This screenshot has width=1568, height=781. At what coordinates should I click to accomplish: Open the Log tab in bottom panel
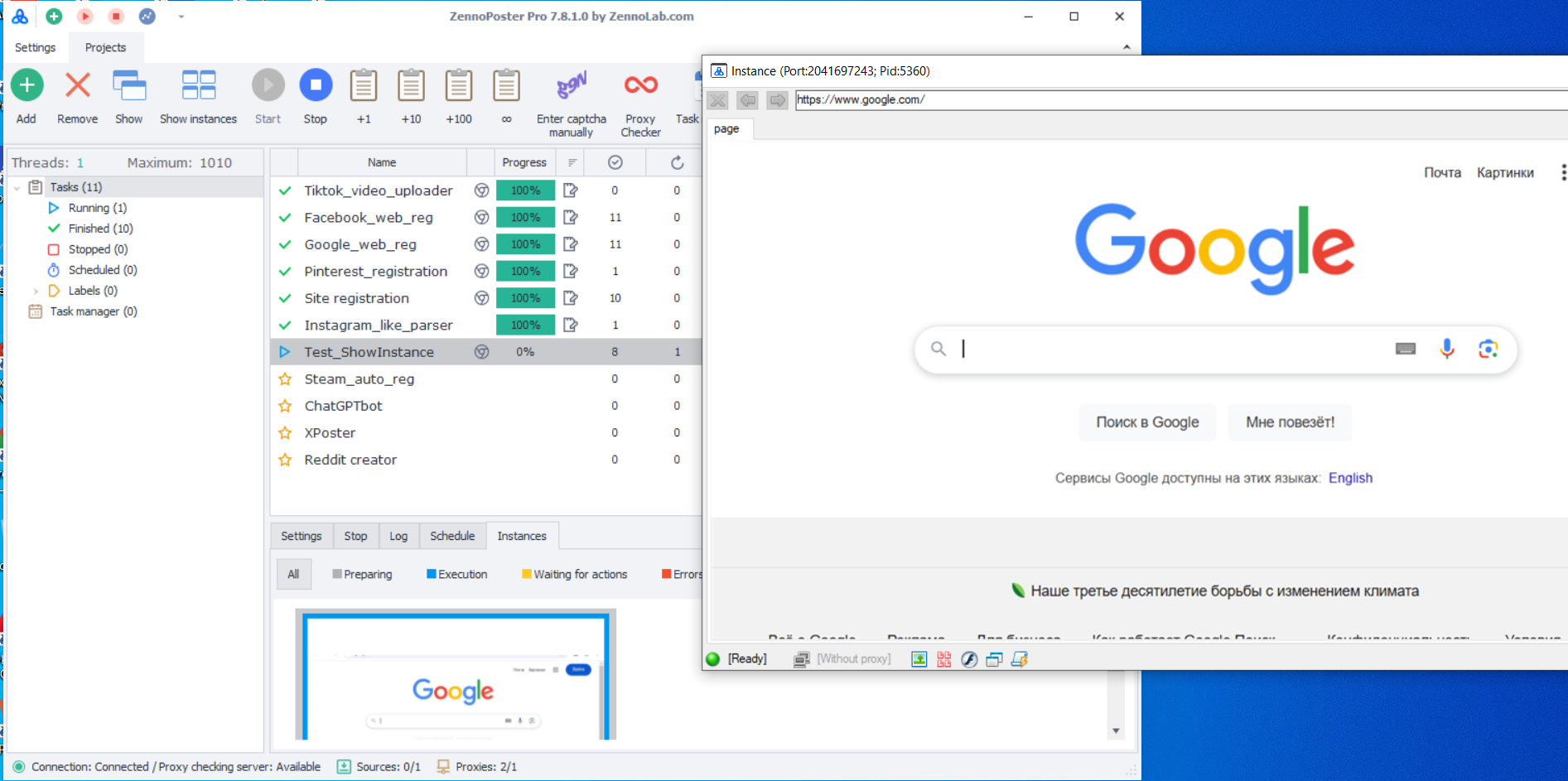[x=398, y=536]
